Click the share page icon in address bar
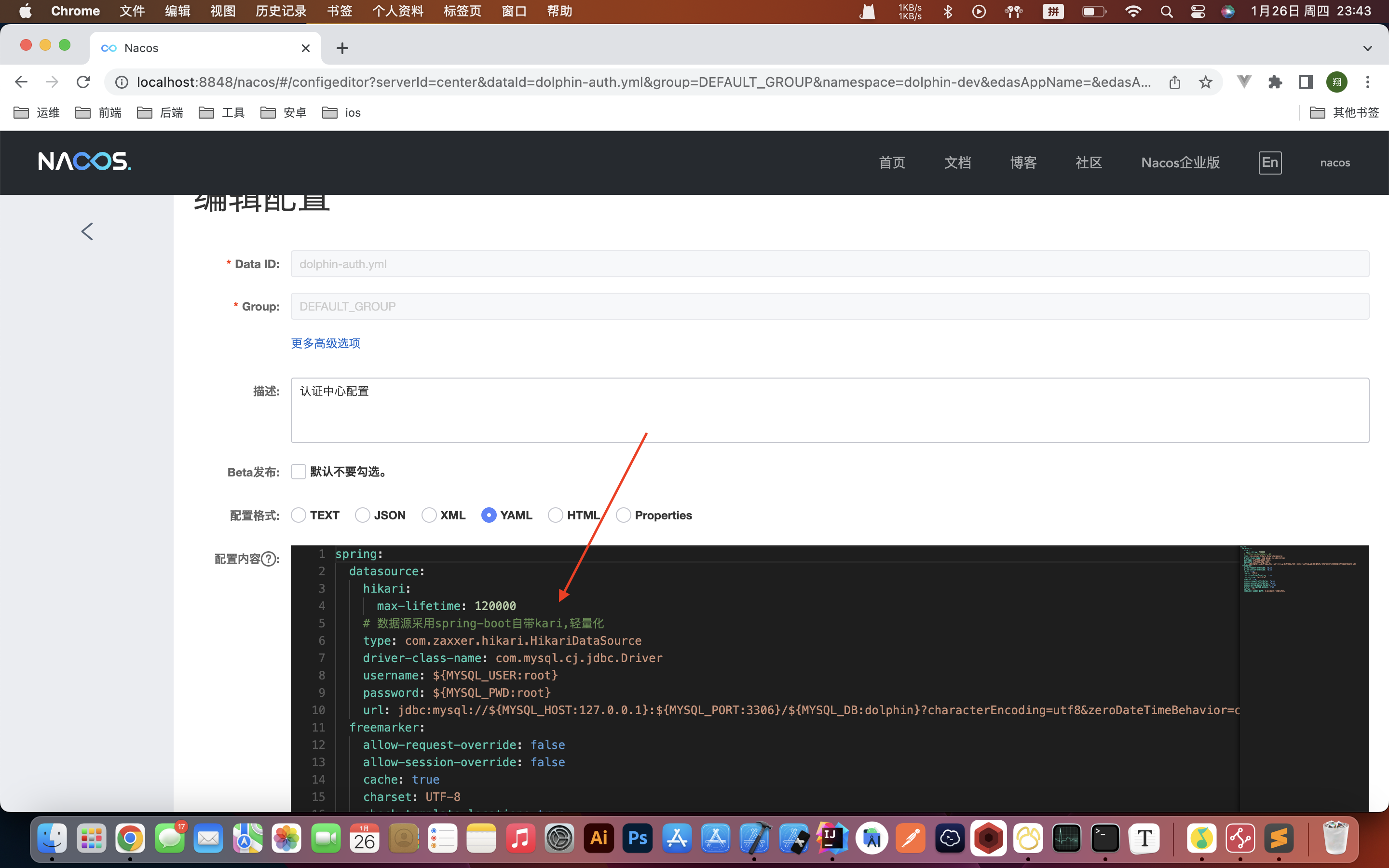 click(x=1174, y=82)
